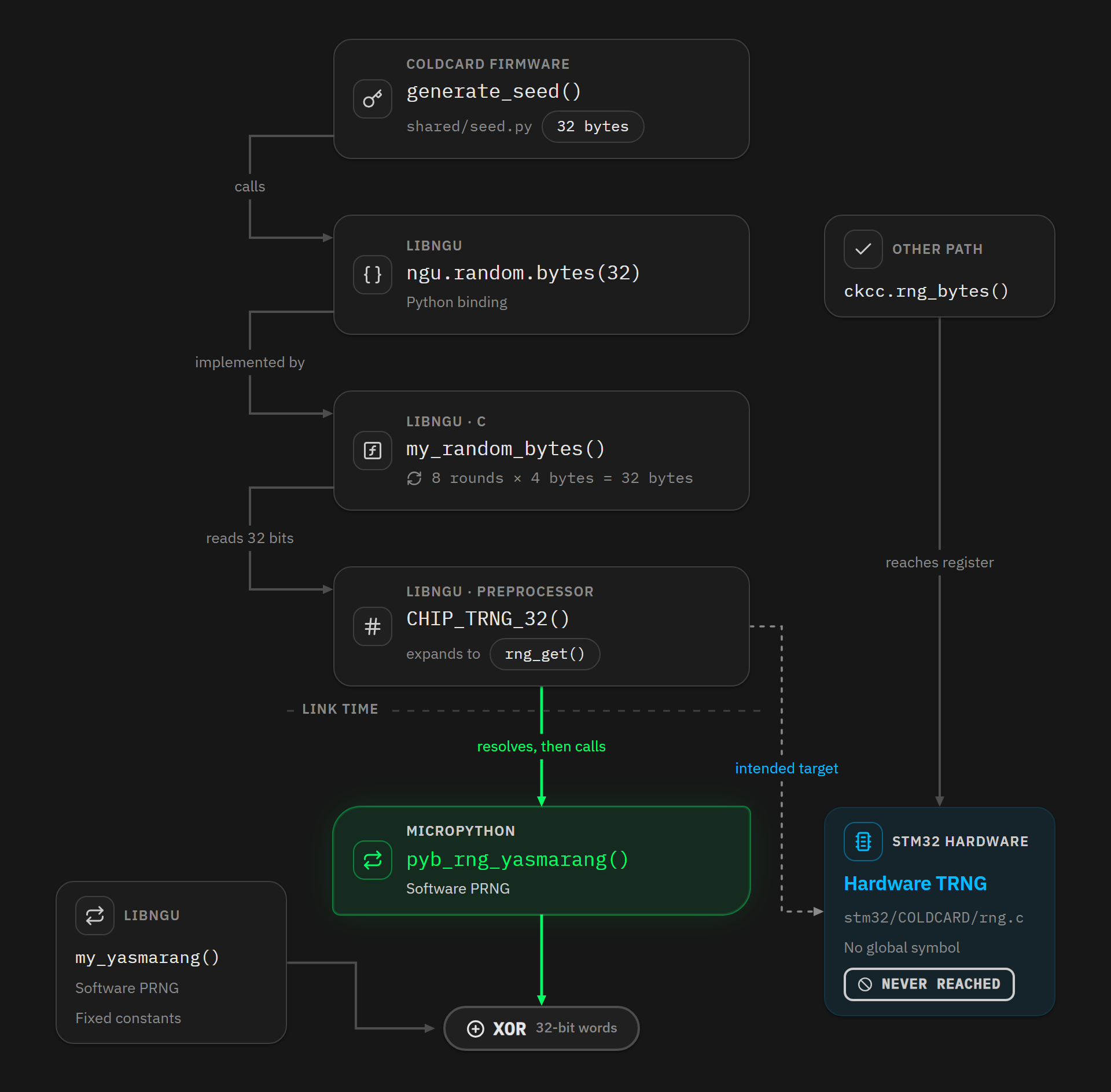Image resolution: width=1111 pixels, height=1092 pixels.
Task: Select the my_yasmarang() title
Action: (x=148, y=958)
